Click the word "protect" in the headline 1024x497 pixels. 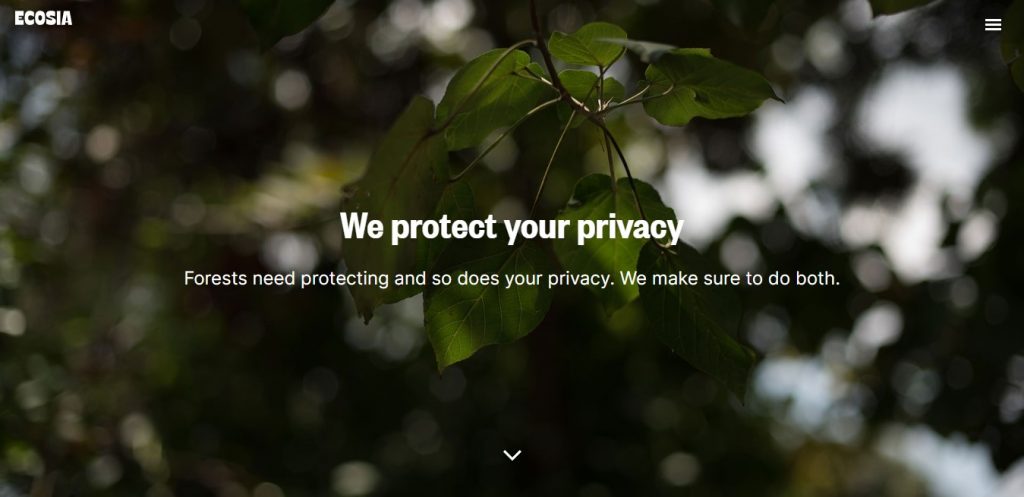pos(444,227)
